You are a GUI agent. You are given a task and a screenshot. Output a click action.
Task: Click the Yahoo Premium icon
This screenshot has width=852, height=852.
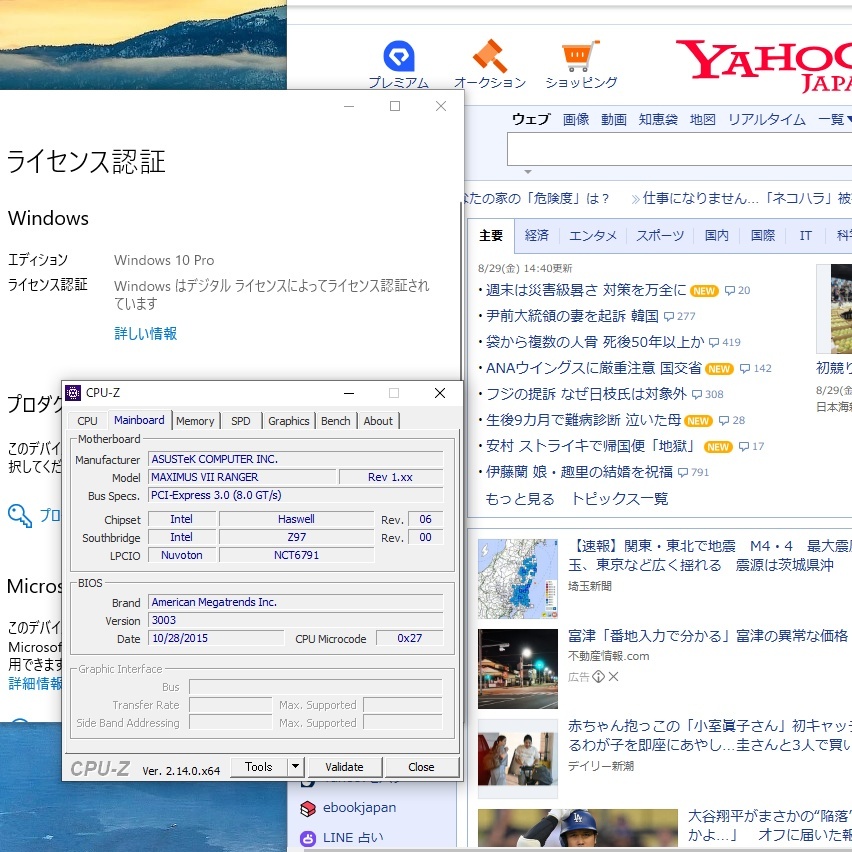point(398,56)
